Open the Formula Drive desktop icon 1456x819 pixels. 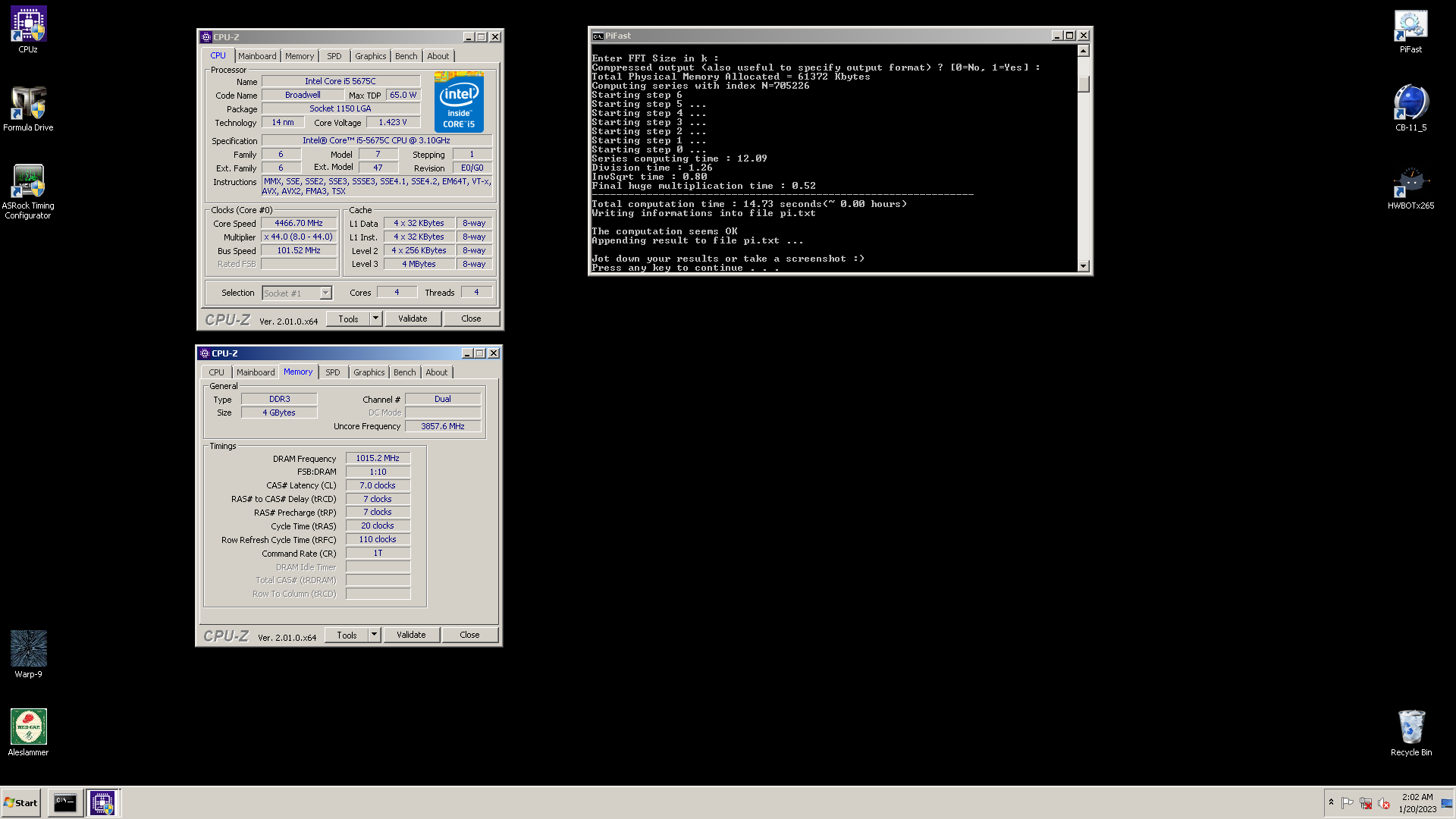pos(28,108)
